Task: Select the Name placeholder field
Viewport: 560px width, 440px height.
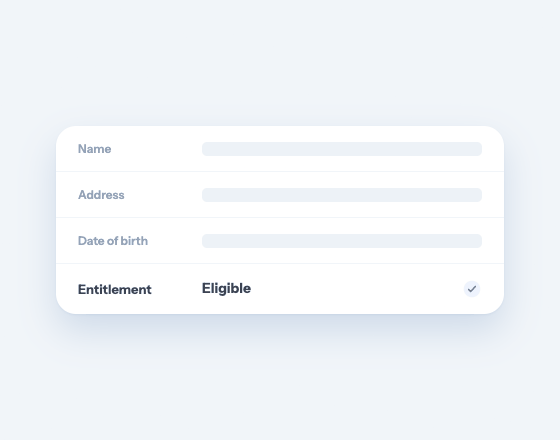Action: (x=342, y=149)
